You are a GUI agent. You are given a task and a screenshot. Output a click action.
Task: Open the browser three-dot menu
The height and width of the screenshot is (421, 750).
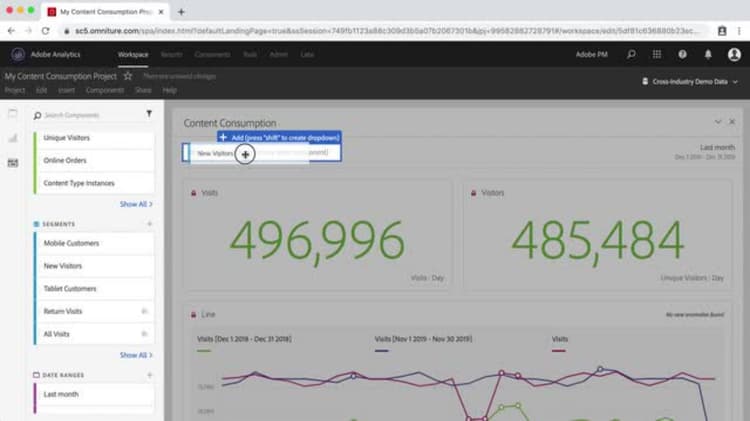[x=739, y=31]
